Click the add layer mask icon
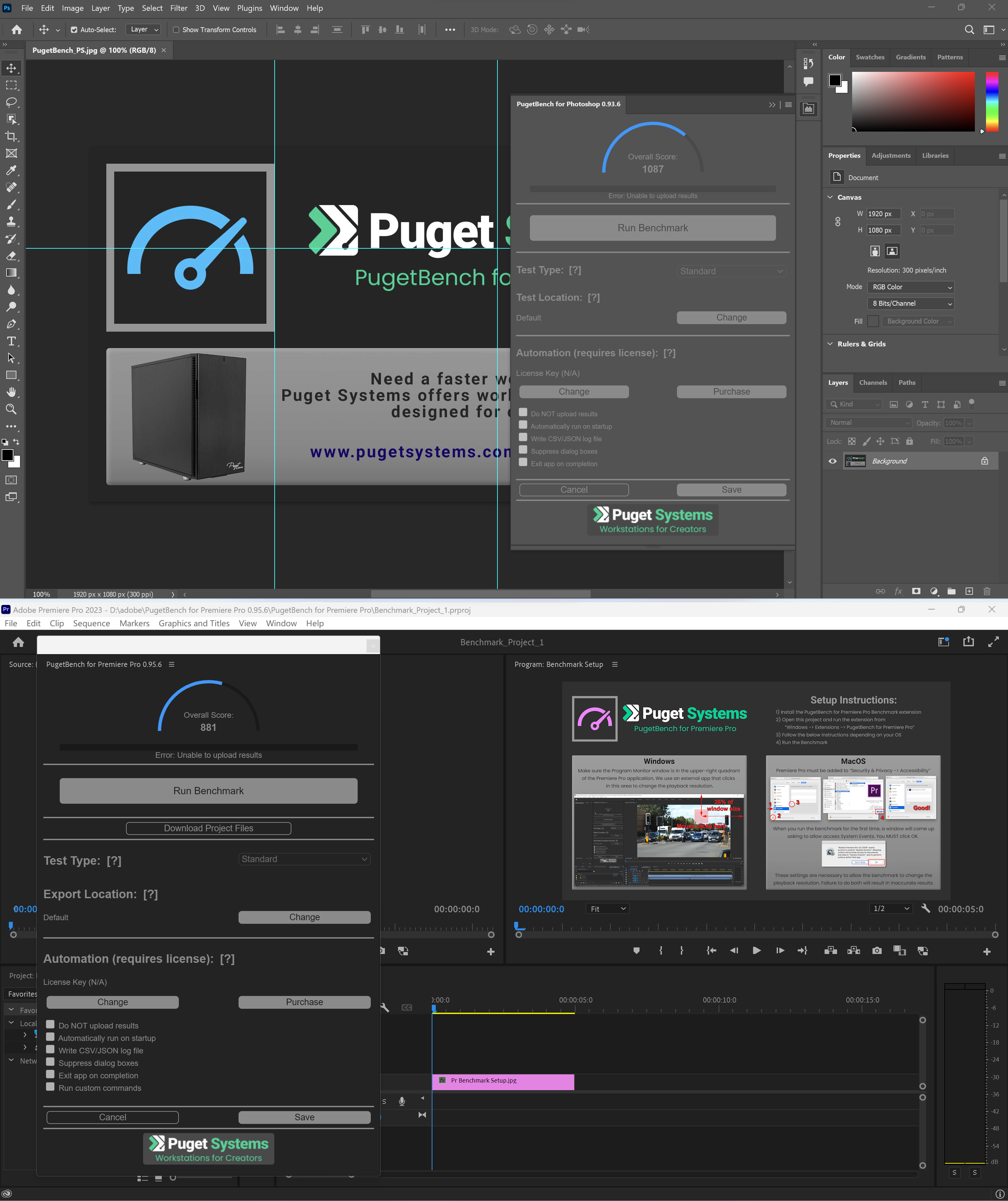Viewport: 1008px width, 1201px height. tap(916, 591)
